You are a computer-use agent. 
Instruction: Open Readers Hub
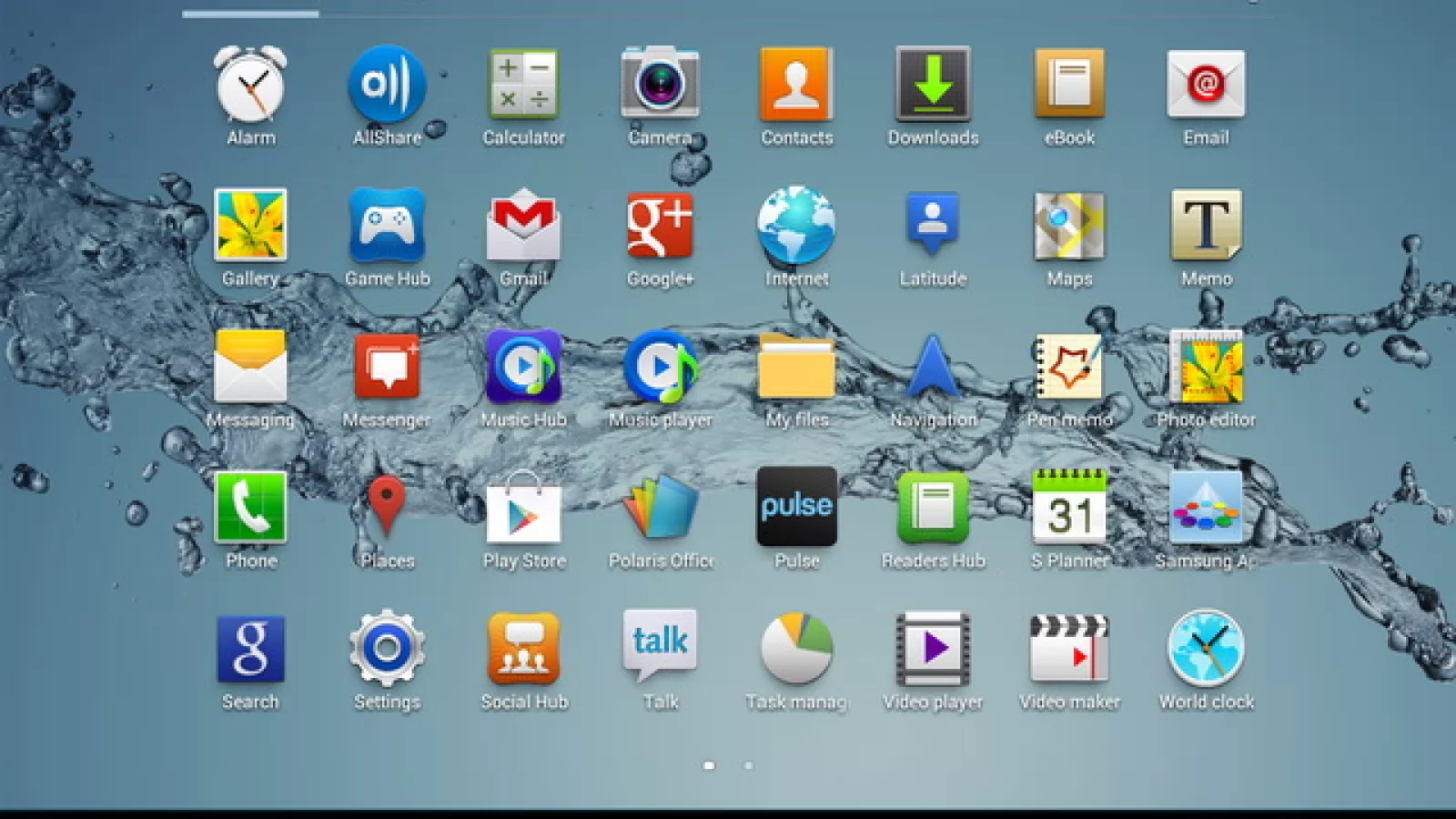pyautogui.click(x=933, y=507)
